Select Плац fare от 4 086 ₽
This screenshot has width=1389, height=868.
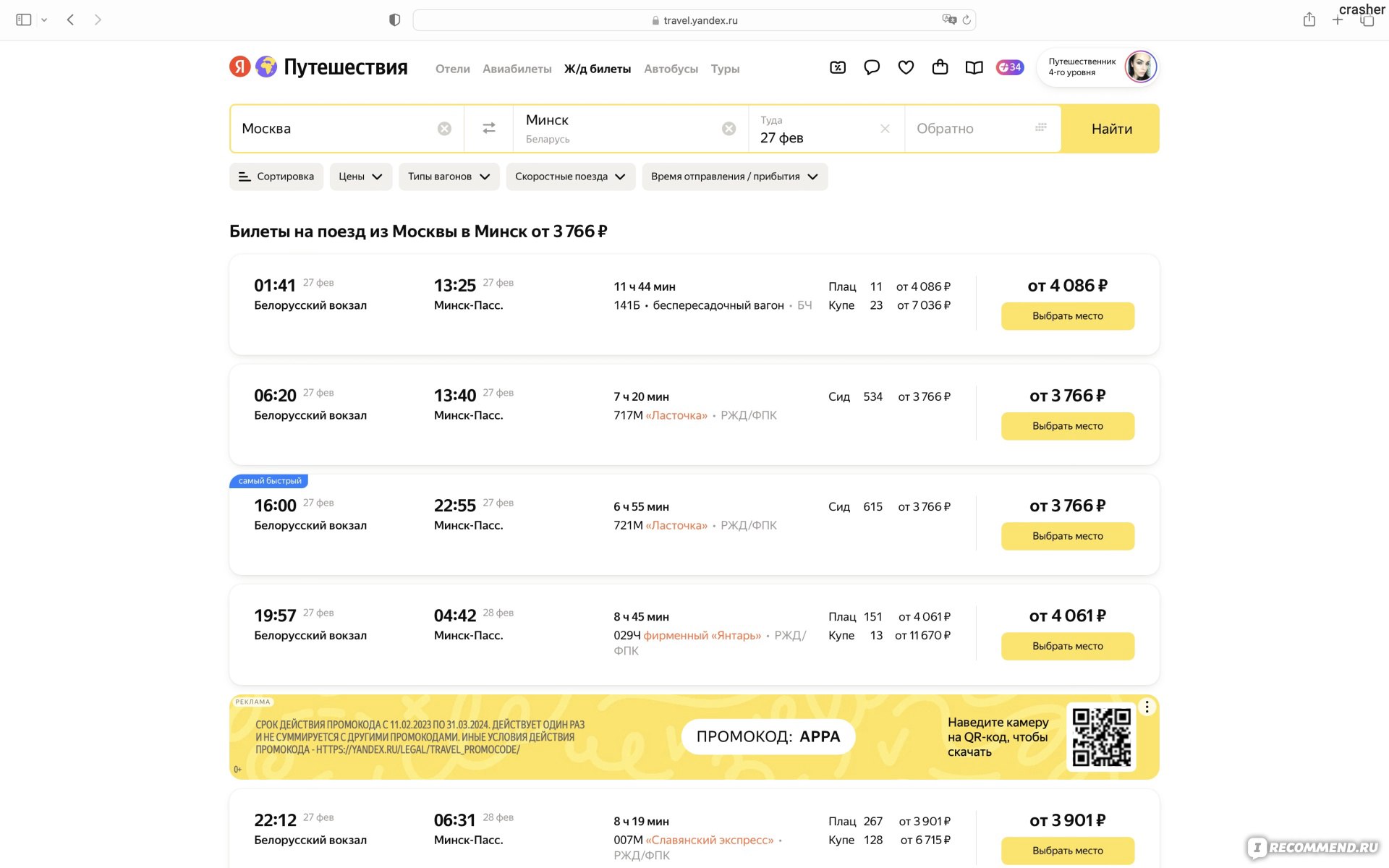coord(890,286)
